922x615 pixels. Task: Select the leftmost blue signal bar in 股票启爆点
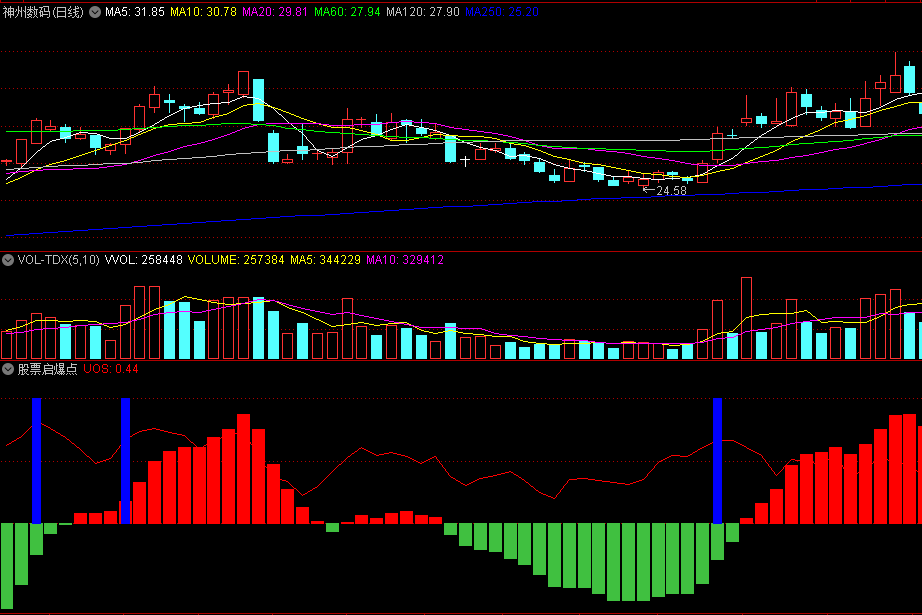tap(36, 461)
